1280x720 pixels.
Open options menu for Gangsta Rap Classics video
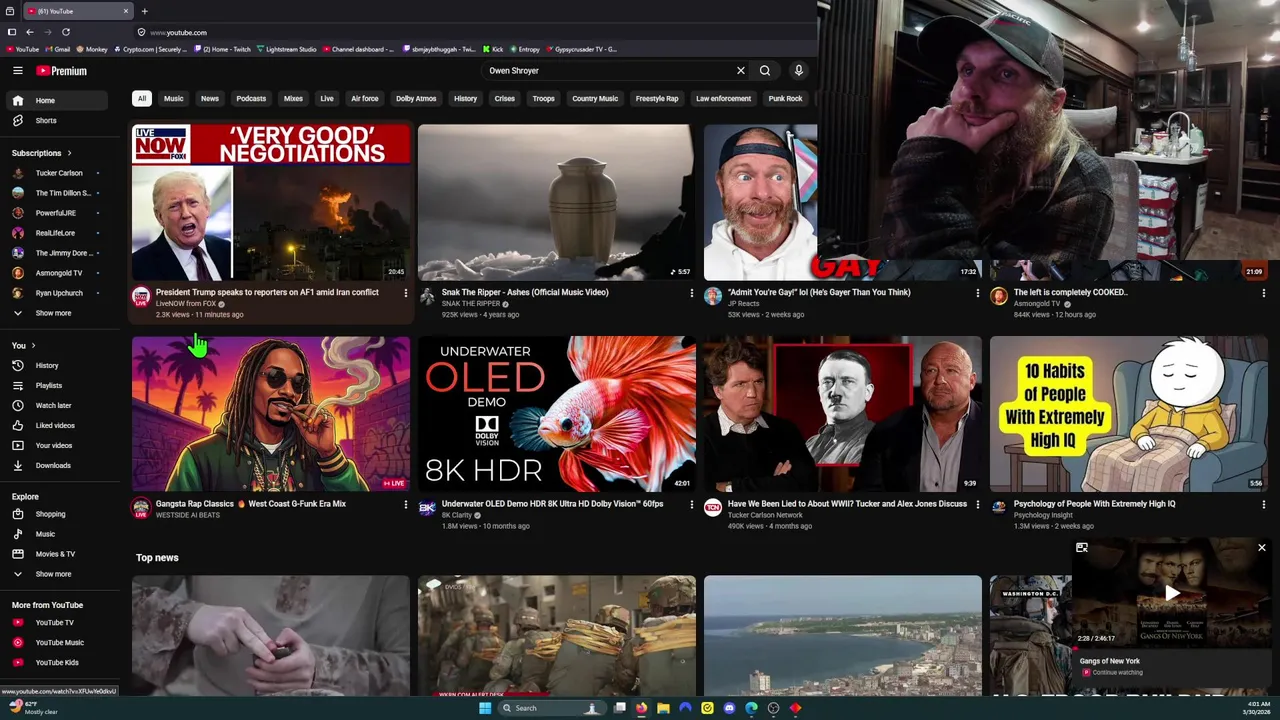tap(405, 505)
